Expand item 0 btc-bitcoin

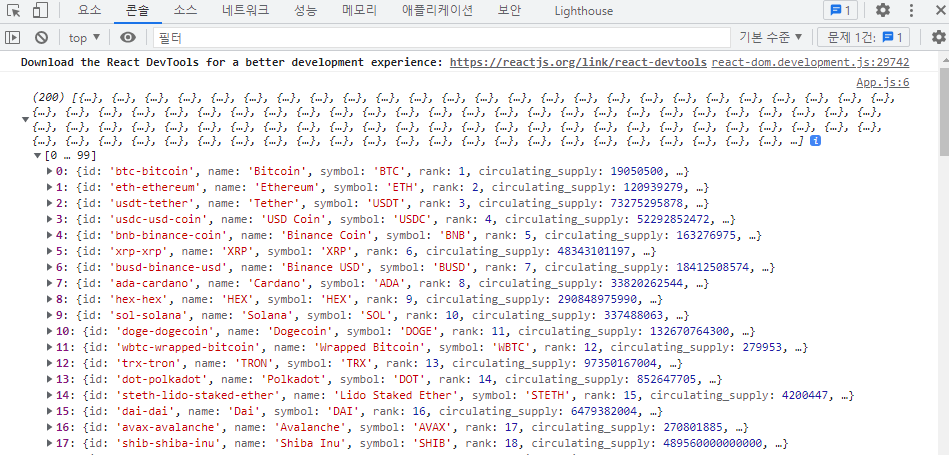coord(50,171)
